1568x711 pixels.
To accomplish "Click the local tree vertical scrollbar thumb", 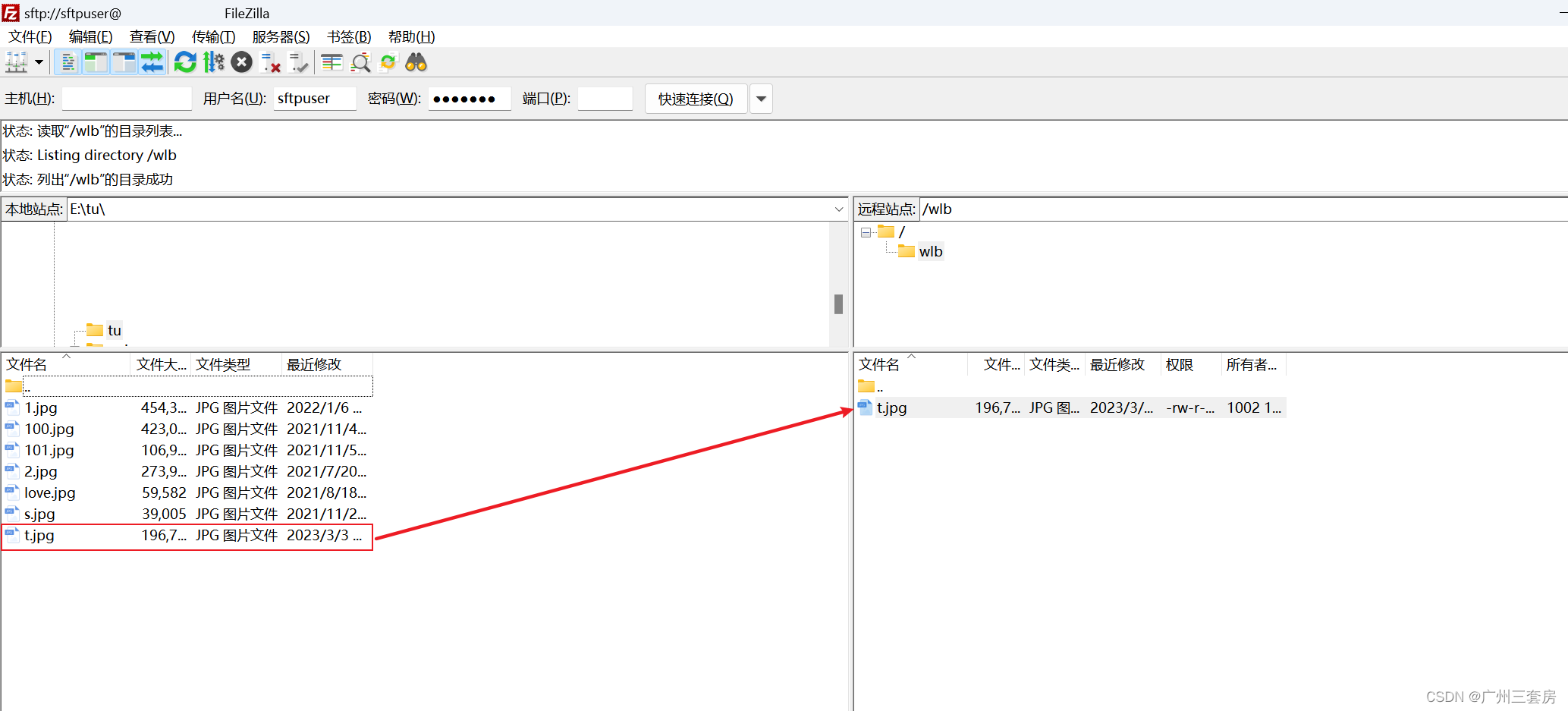I will tap(838, 304).
